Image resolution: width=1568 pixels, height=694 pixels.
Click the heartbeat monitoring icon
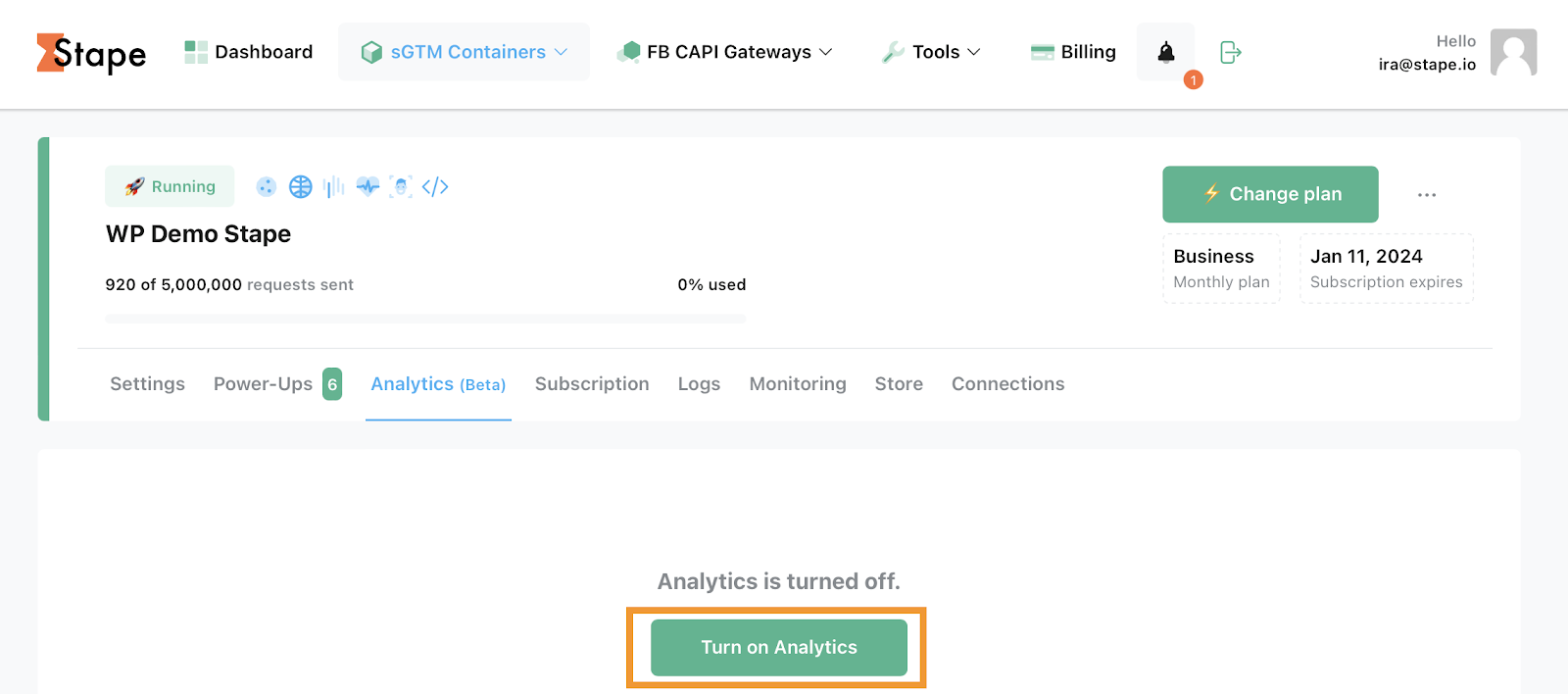367,186
